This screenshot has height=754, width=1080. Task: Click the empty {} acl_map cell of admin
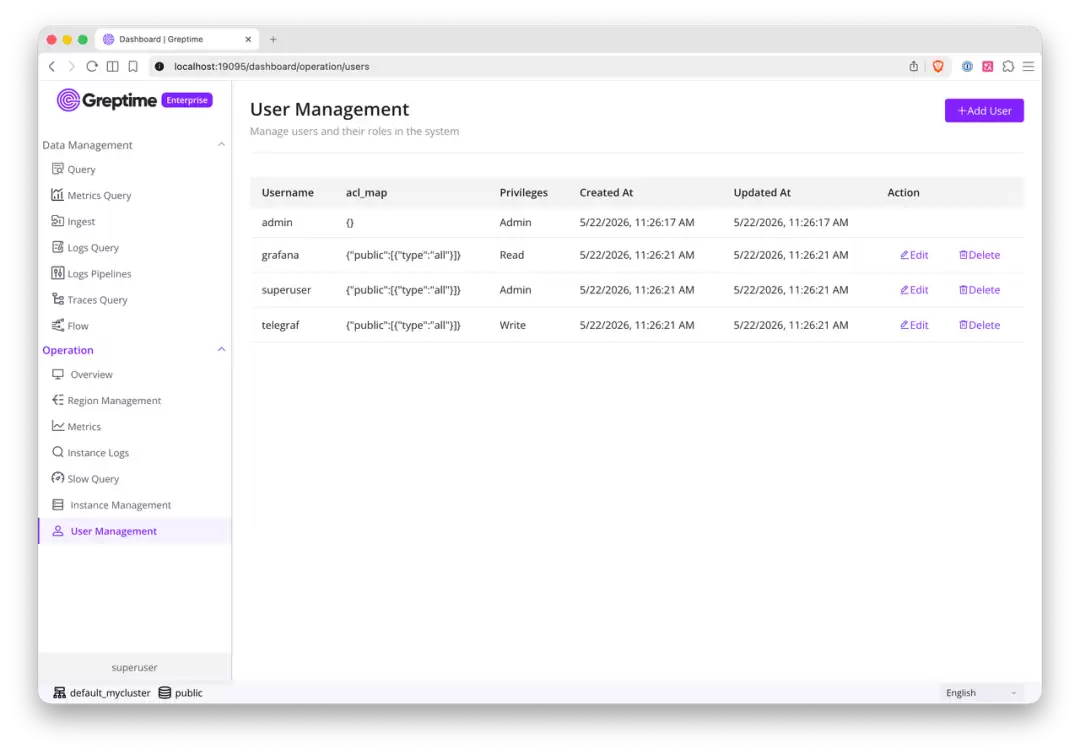[x=350, y=222]
